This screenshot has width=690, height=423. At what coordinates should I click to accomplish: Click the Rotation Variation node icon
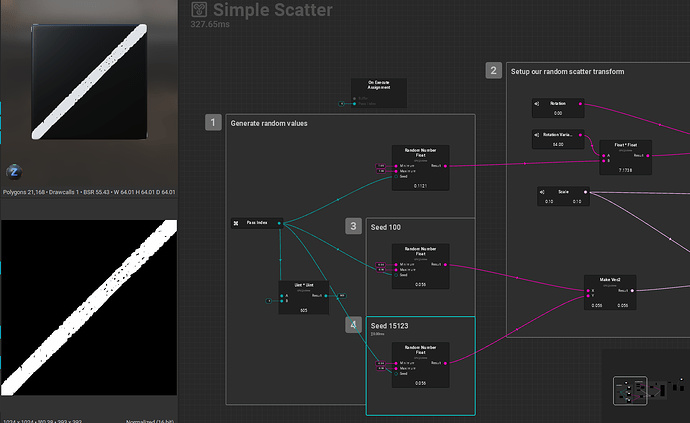(x=538, y=134)
